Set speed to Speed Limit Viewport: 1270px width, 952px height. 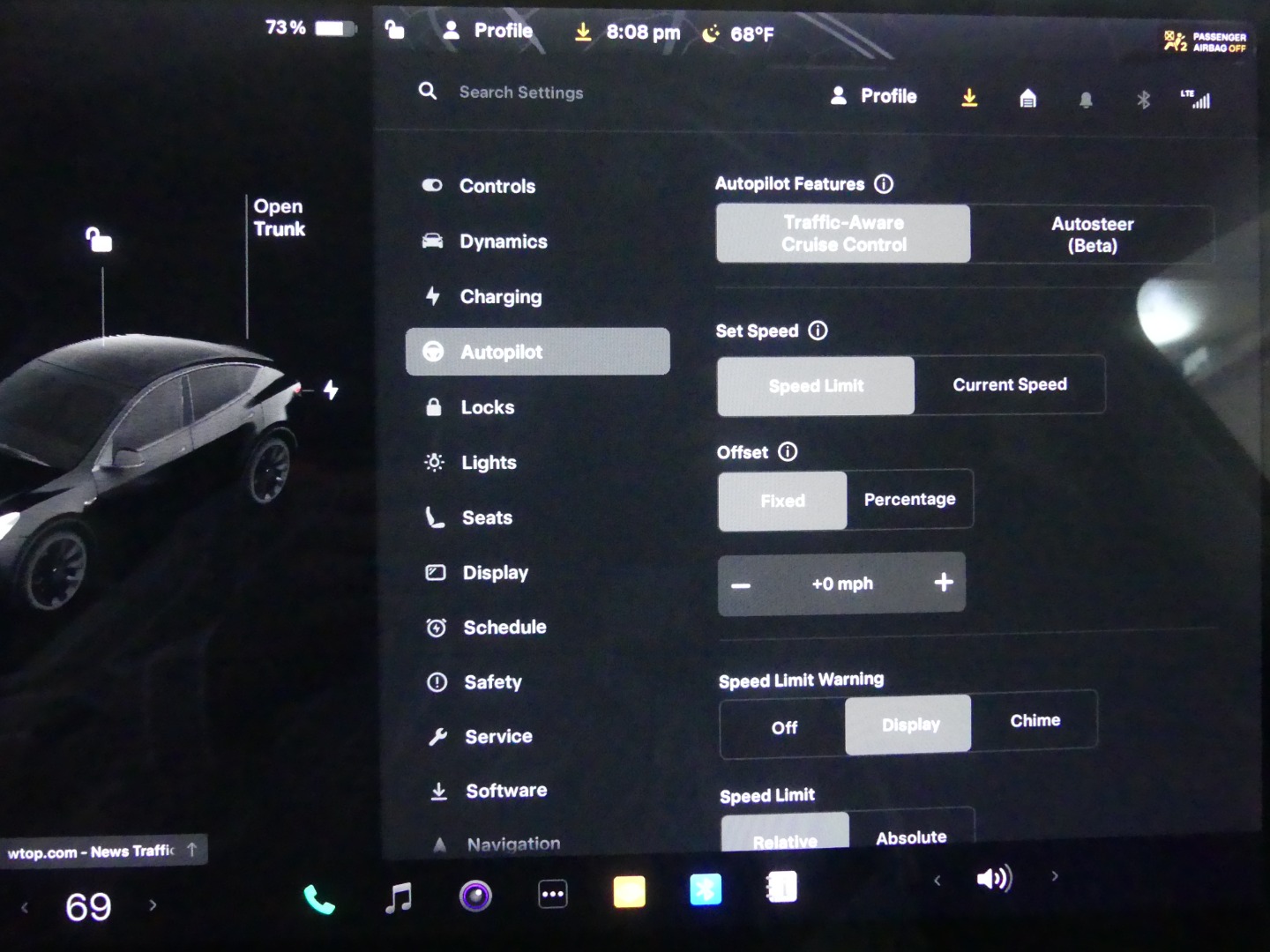tap(816, 386)
